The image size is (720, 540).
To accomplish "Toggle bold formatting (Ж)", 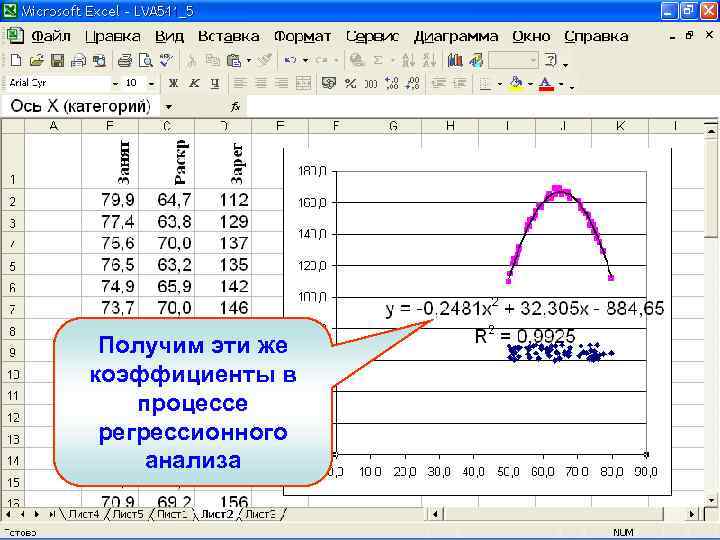I will (173, 83).
